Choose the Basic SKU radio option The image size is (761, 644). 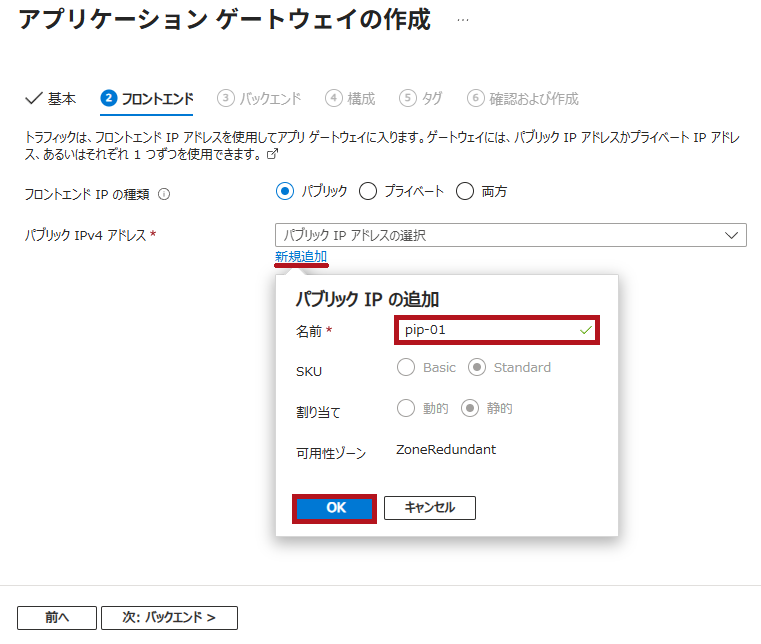[x=406, y=367]
